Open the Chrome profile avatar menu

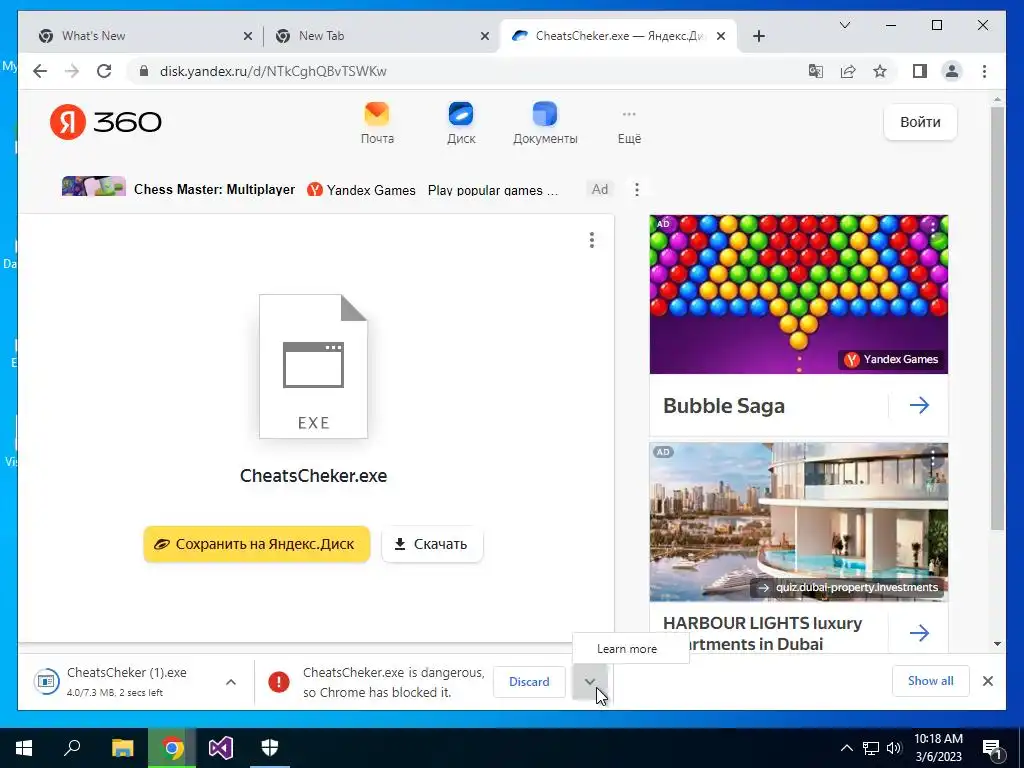tap(952, 71)
